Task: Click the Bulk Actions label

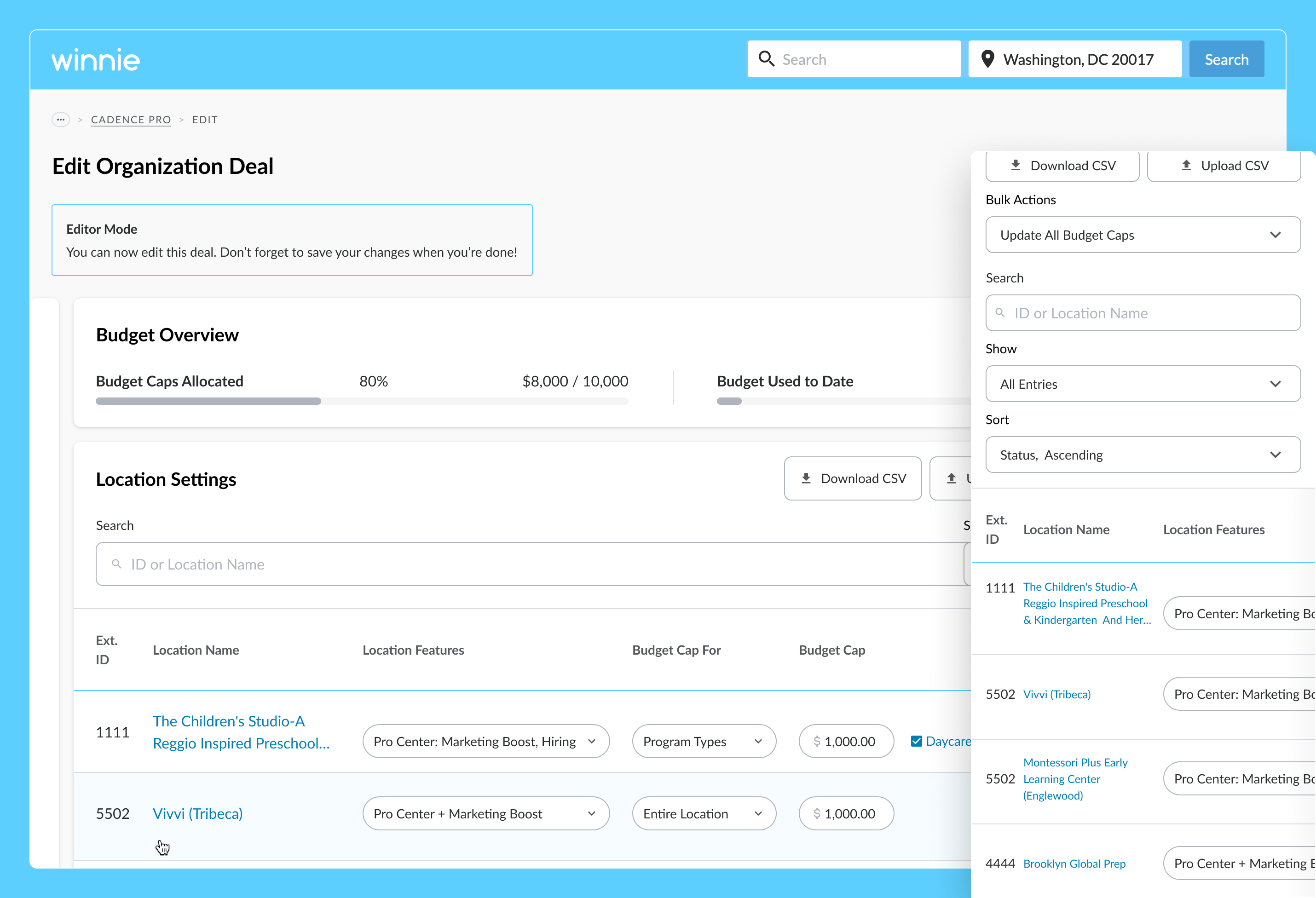Action: (x=1021, y=199)
